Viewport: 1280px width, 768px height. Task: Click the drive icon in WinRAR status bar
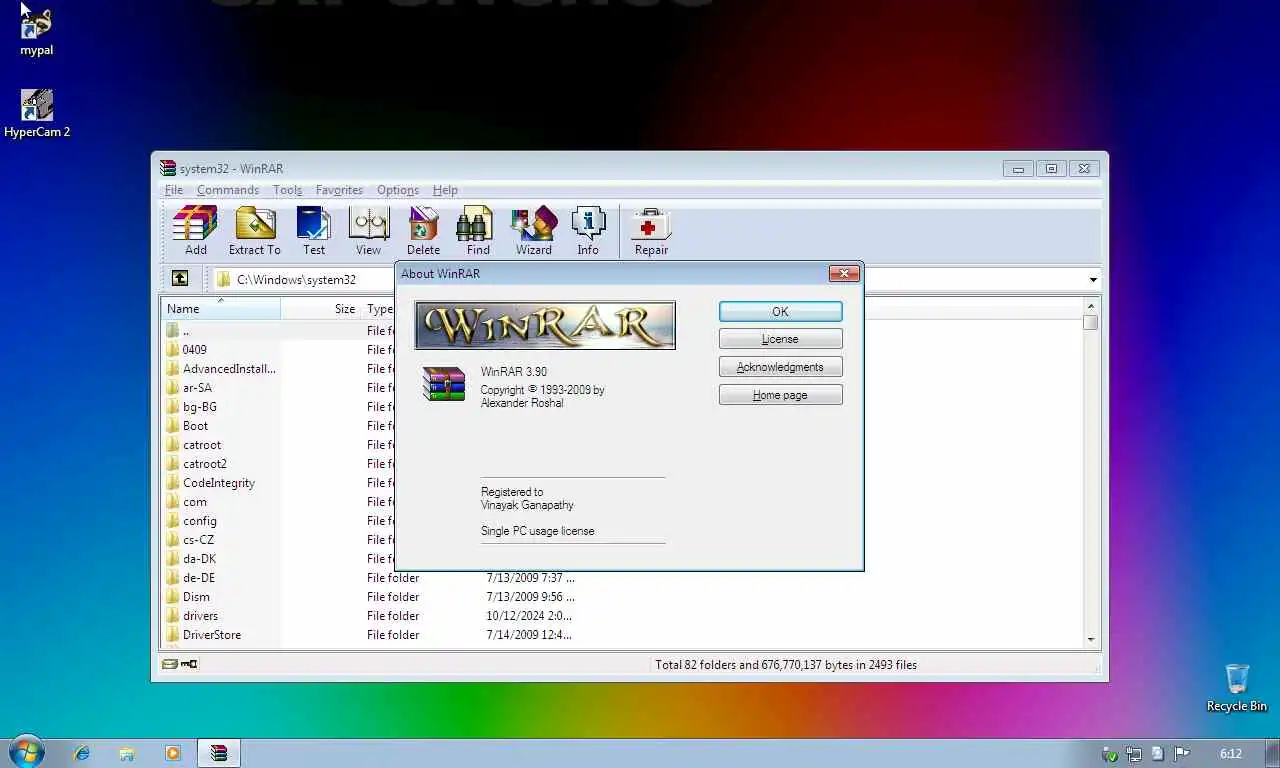(170, 664)
